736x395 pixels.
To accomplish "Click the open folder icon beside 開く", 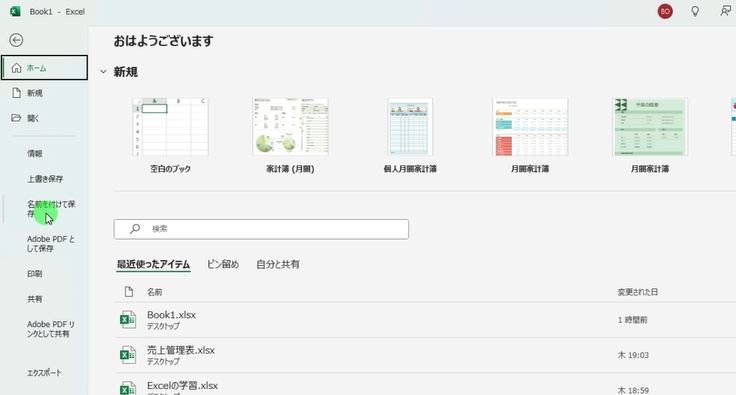I will point(16,118).
